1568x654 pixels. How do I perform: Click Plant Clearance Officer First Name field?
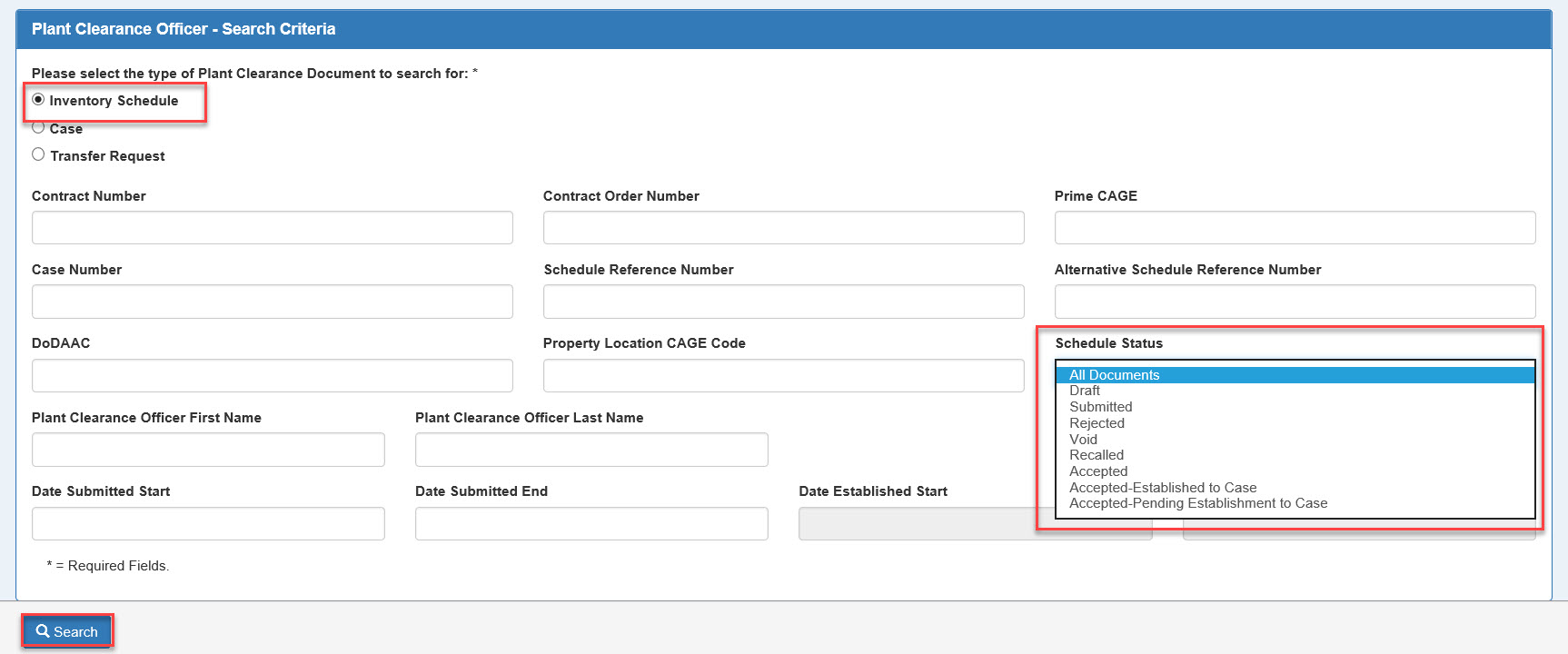pyautogui.click(x=208, y=450)
